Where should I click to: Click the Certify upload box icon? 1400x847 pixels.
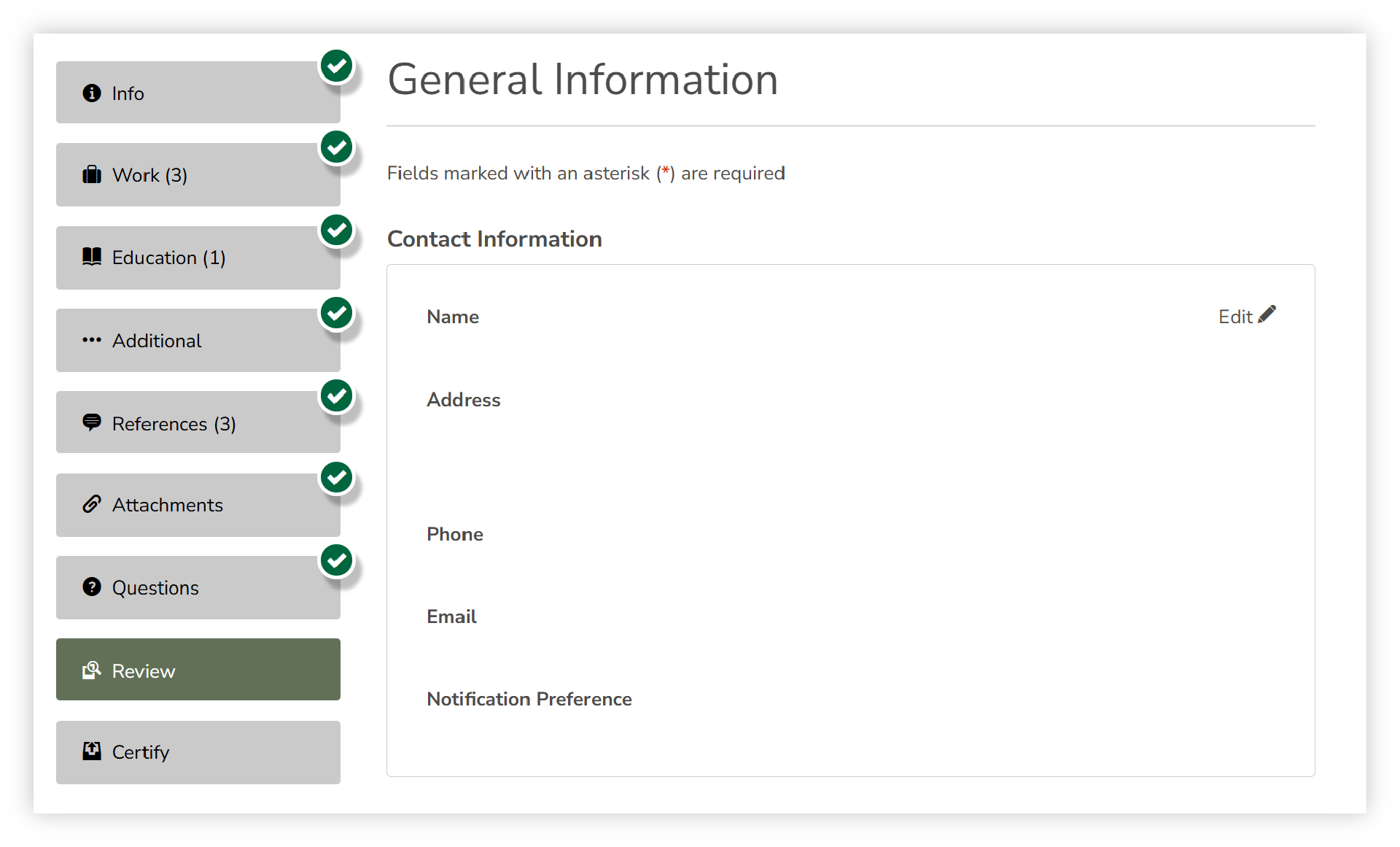pos(92,751)
